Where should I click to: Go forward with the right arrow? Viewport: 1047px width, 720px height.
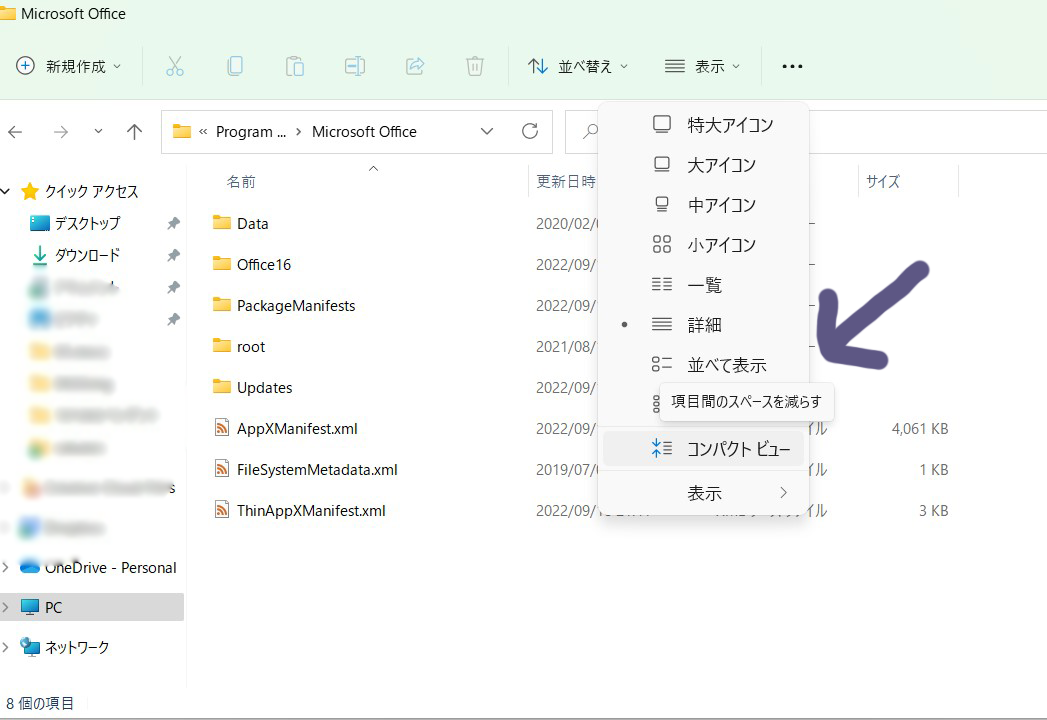point(61,132)
